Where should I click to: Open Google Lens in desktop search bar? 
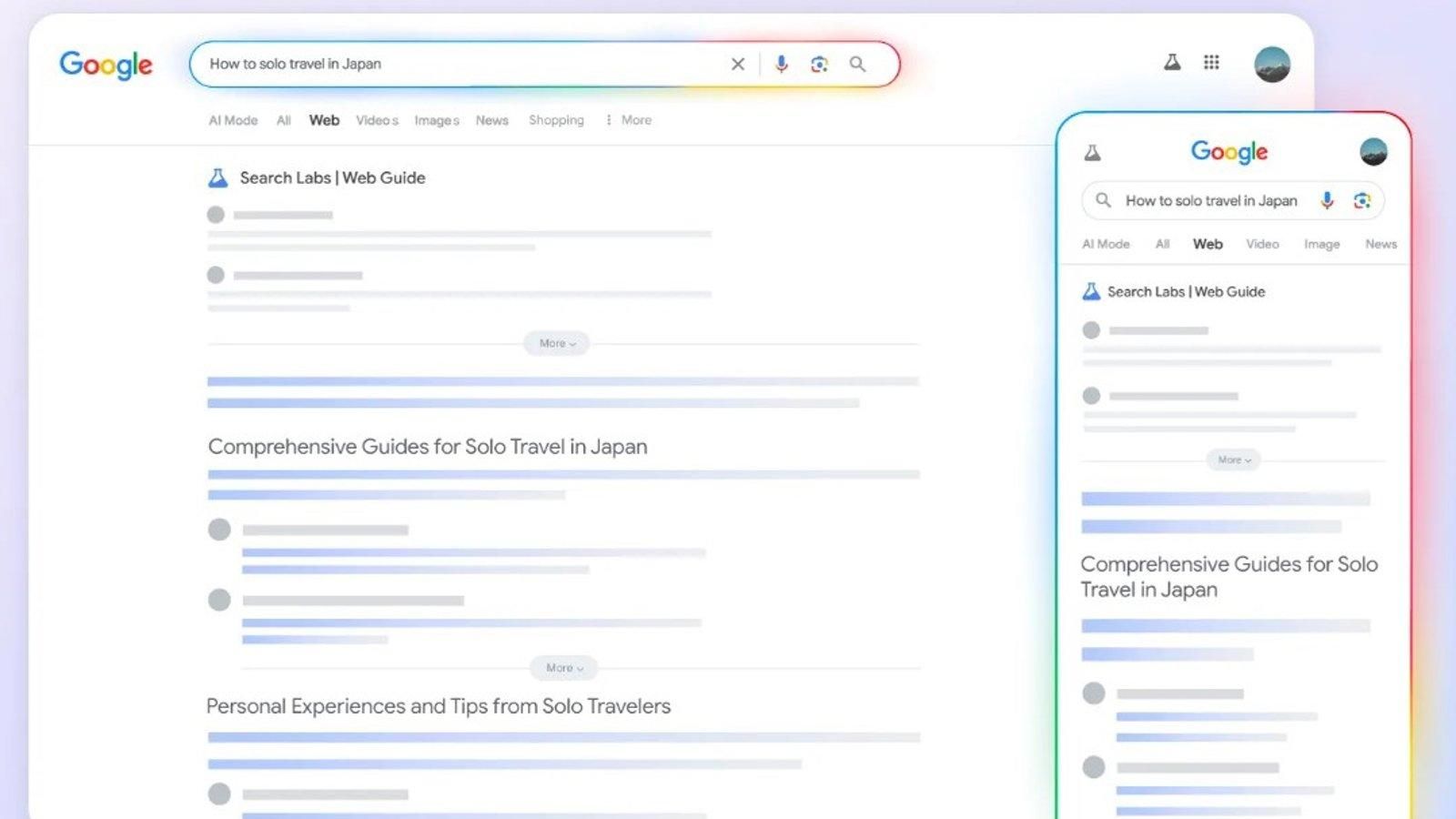coord(819,64)
